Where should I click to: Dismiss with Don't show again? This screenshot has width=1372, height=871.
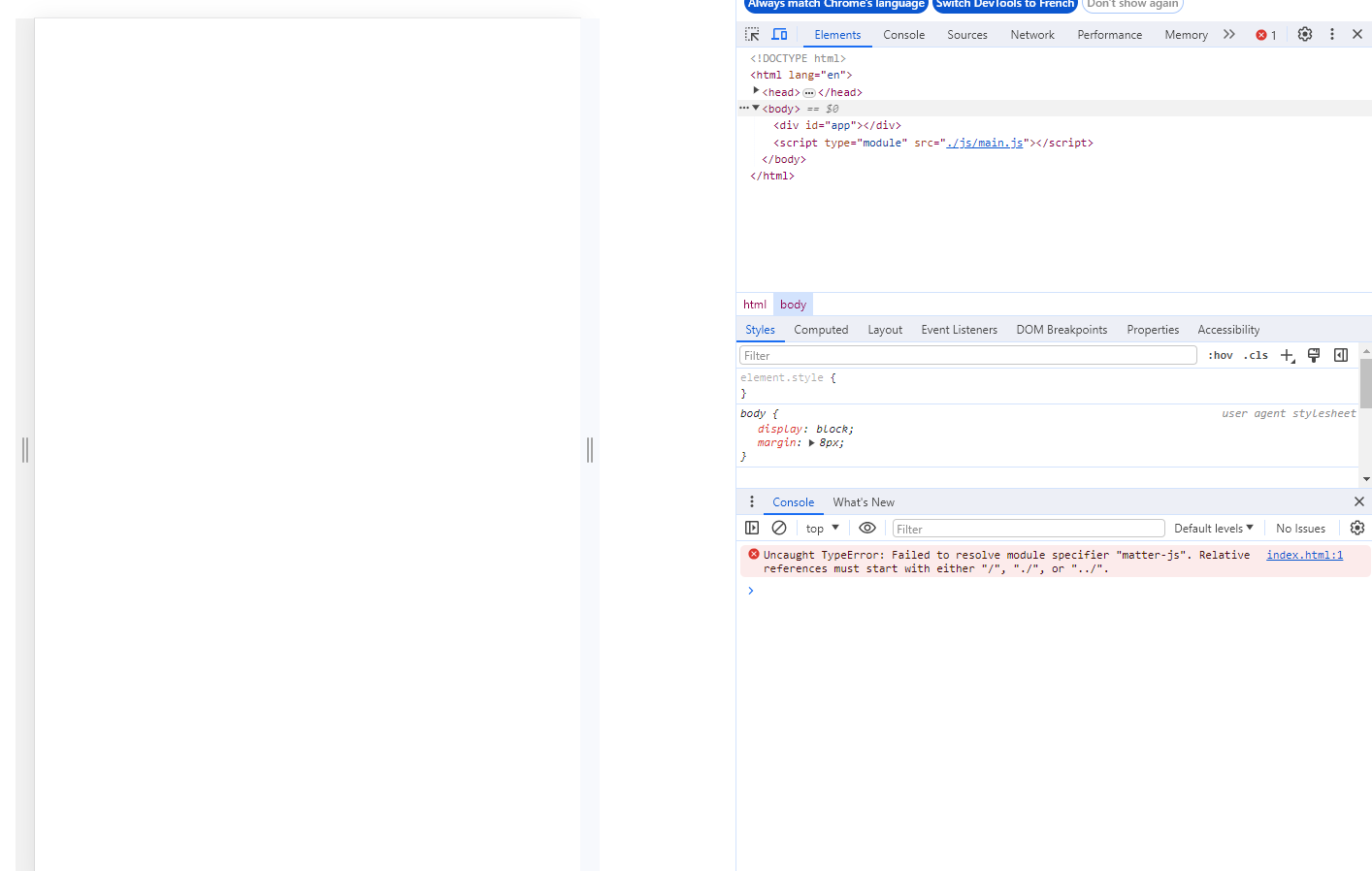tap(1132, 4)
